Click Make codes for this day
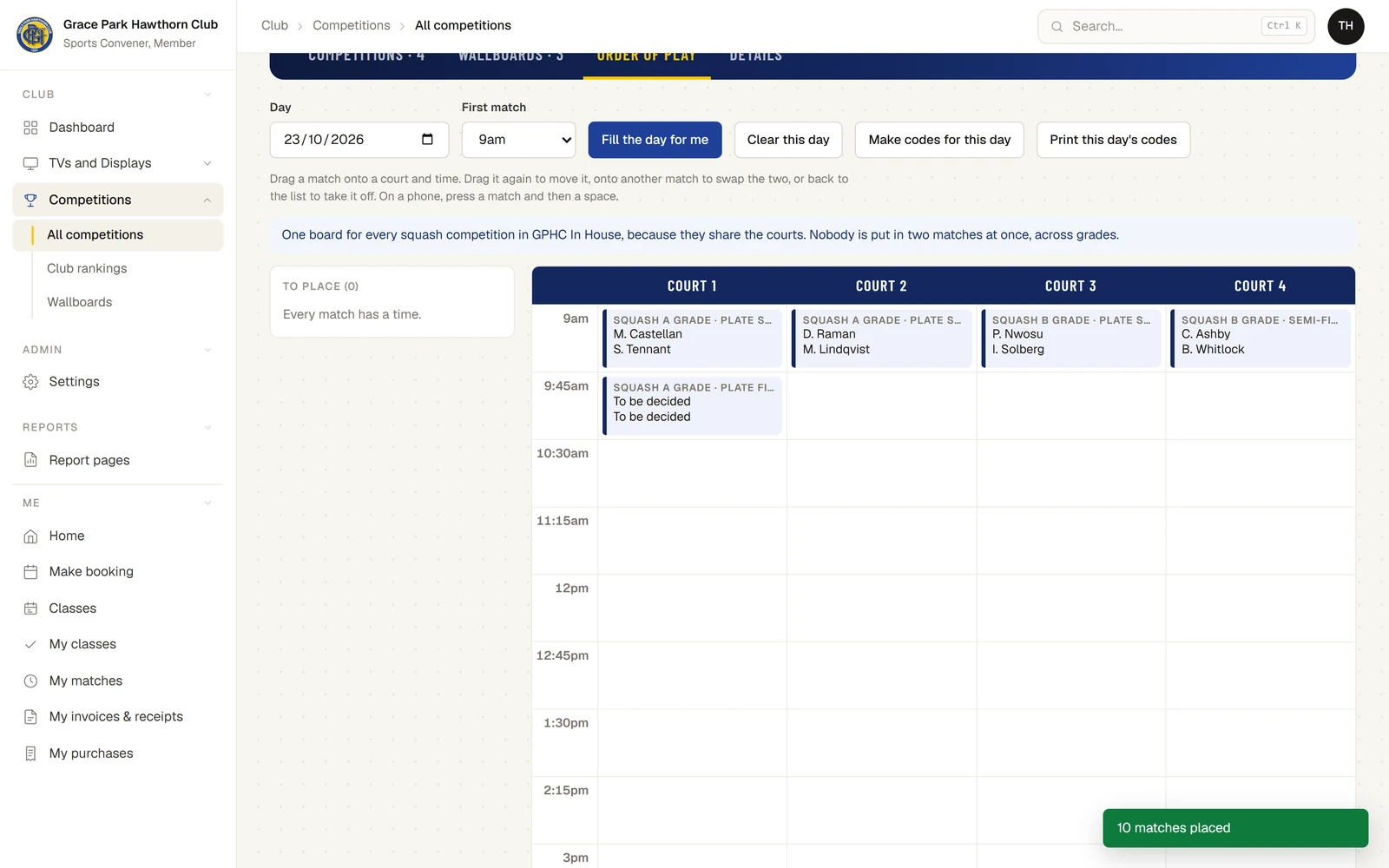Screen dimensions: 1389x868 point(939,140)
